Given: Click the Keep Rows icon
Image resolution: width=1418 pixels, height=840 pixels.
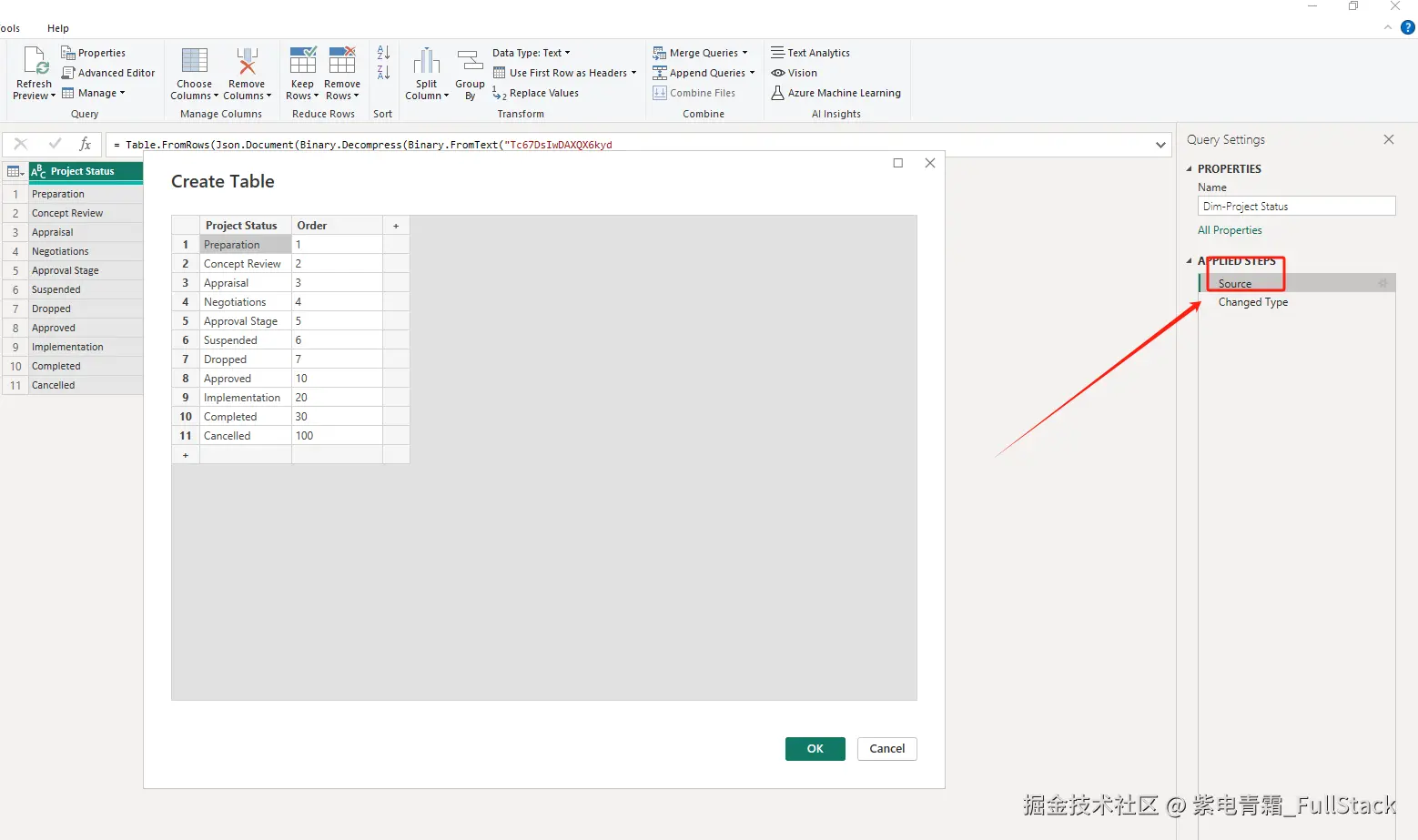Looking at the screenshot, I should pyautogui.click(x=302, y=60).
